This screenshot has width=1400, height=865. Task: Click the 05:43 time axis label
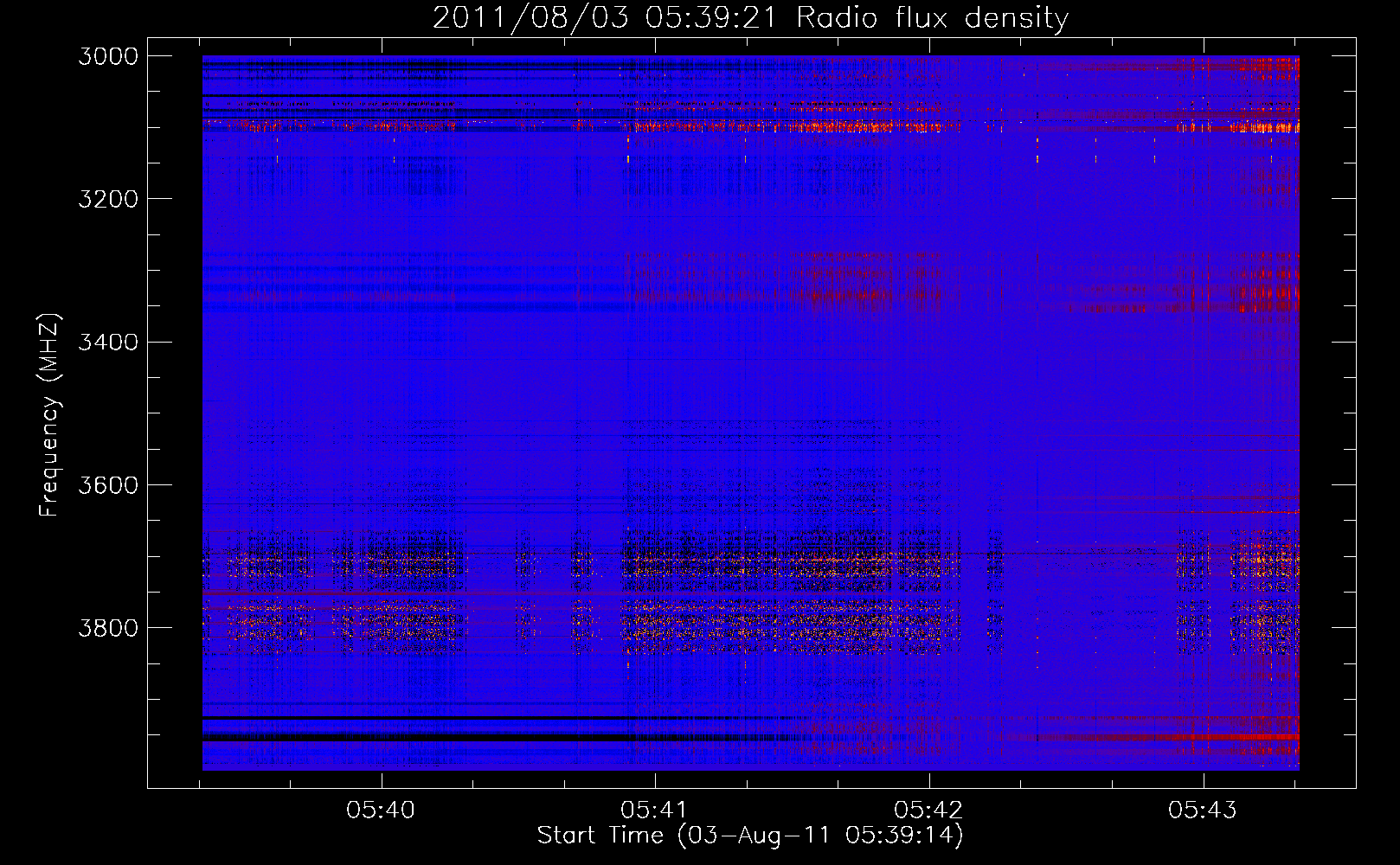click(x=1203, y=811)
